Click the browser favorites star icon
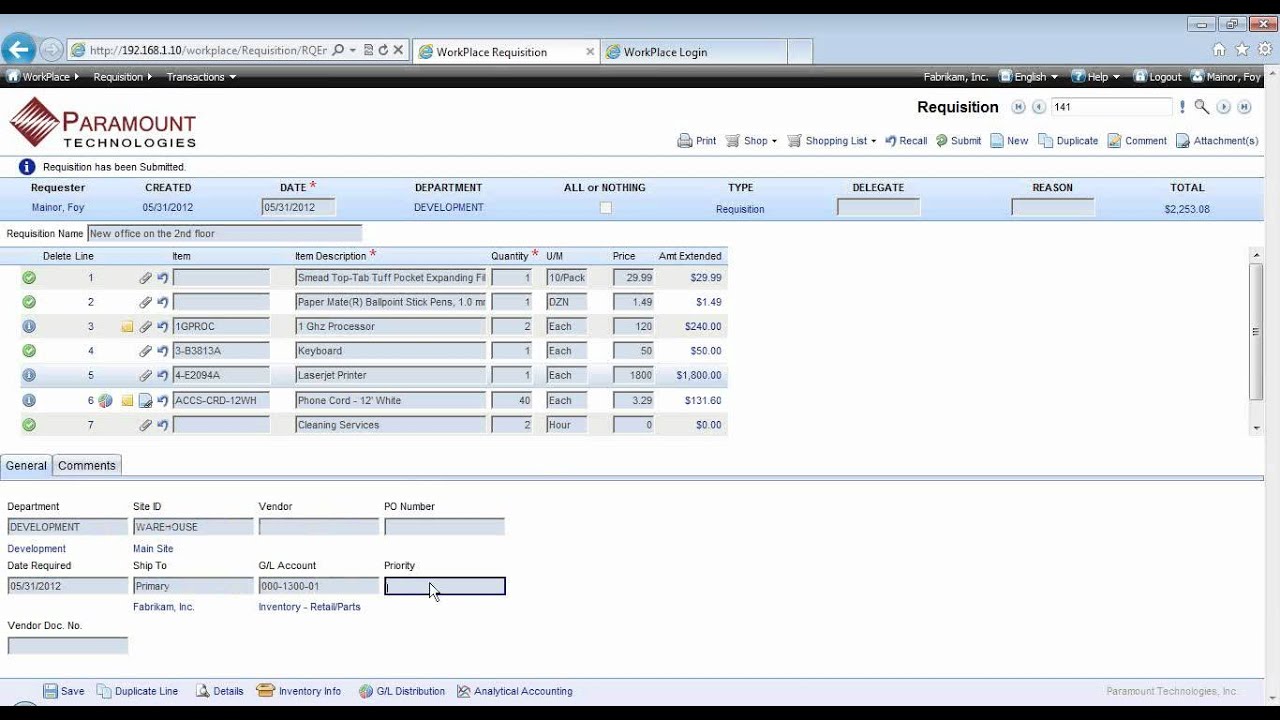 tap(1242, 49)
